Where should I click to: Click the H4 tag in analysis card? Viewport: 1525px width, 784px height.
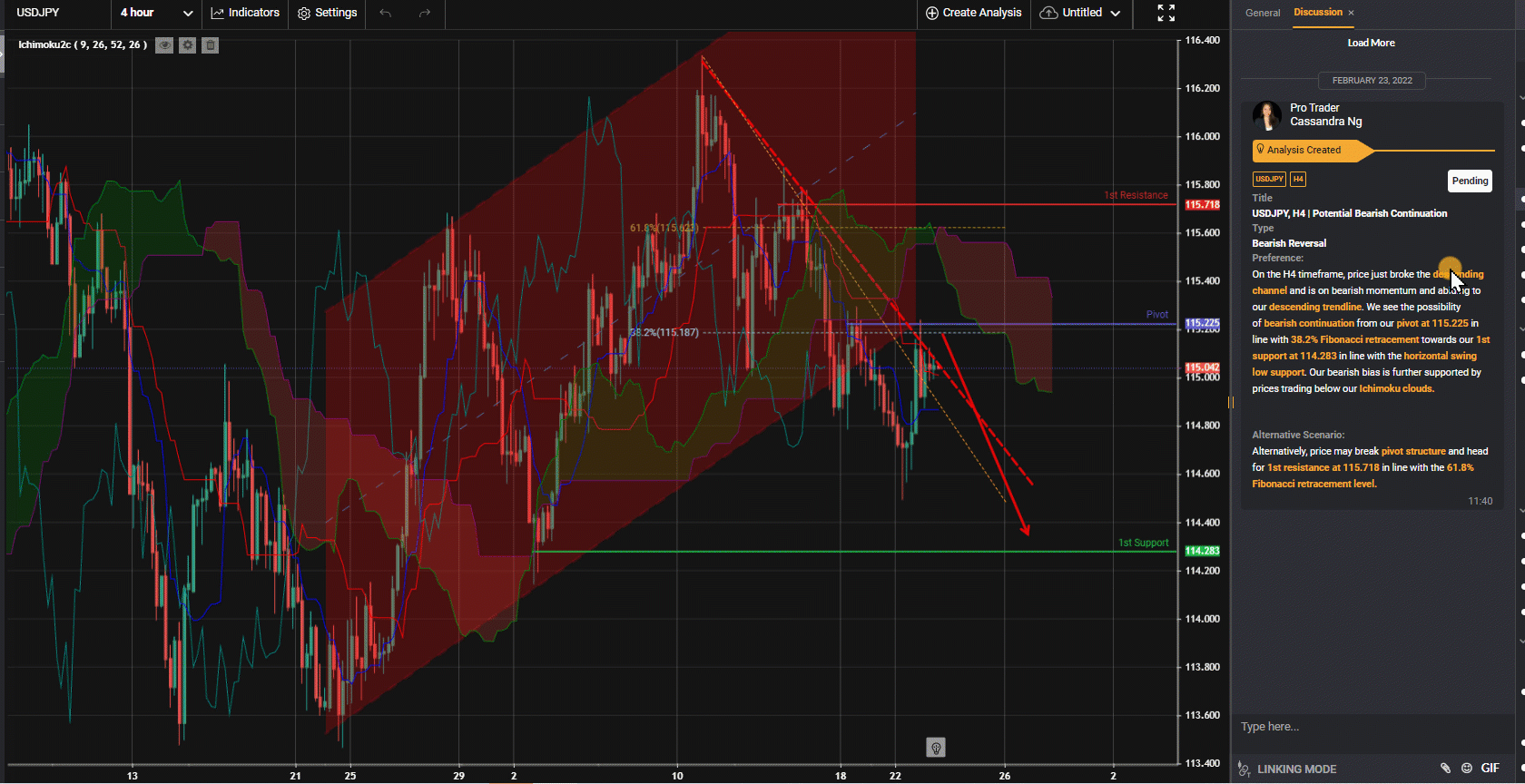(1298, 180)
